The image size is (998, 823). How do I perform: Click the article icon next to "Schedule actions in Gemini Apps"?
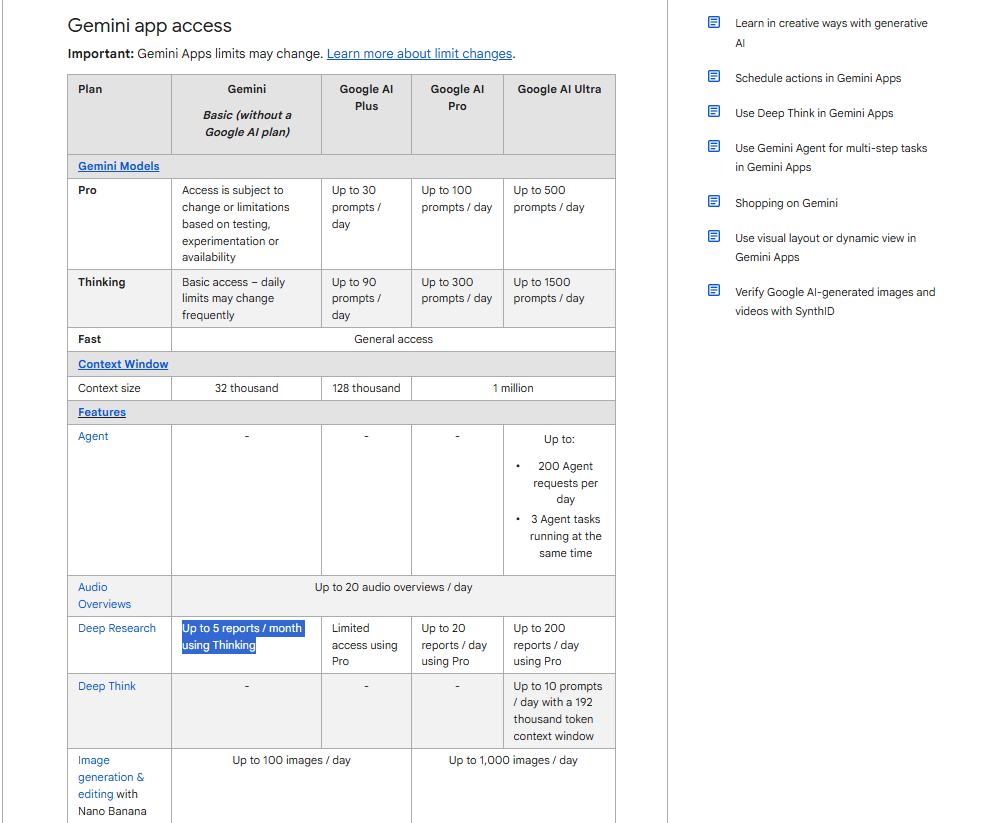(x=713, y=77)
